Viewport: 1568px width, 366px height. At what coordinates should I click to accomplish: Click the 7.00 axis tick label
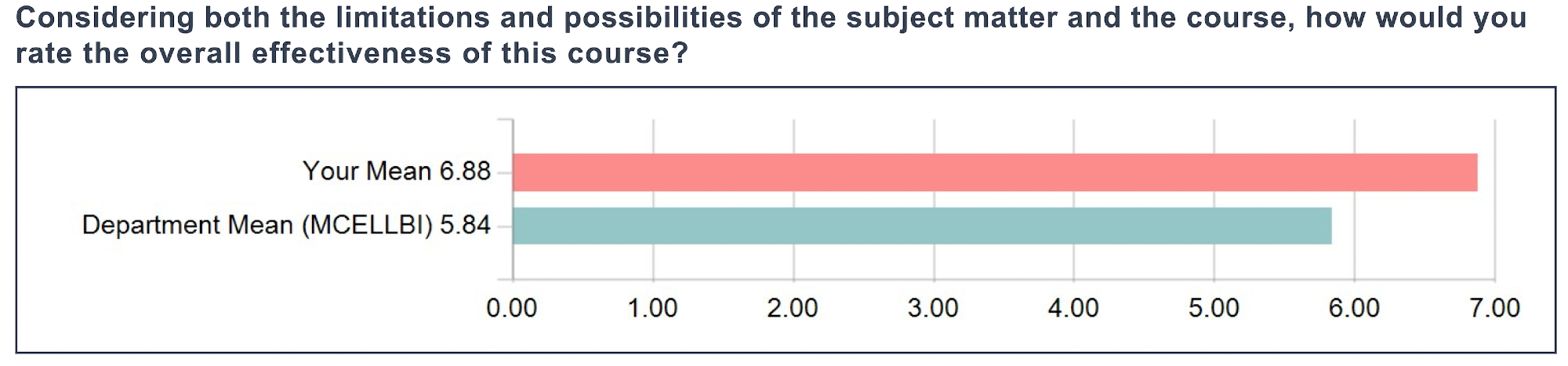[1494, 308]
